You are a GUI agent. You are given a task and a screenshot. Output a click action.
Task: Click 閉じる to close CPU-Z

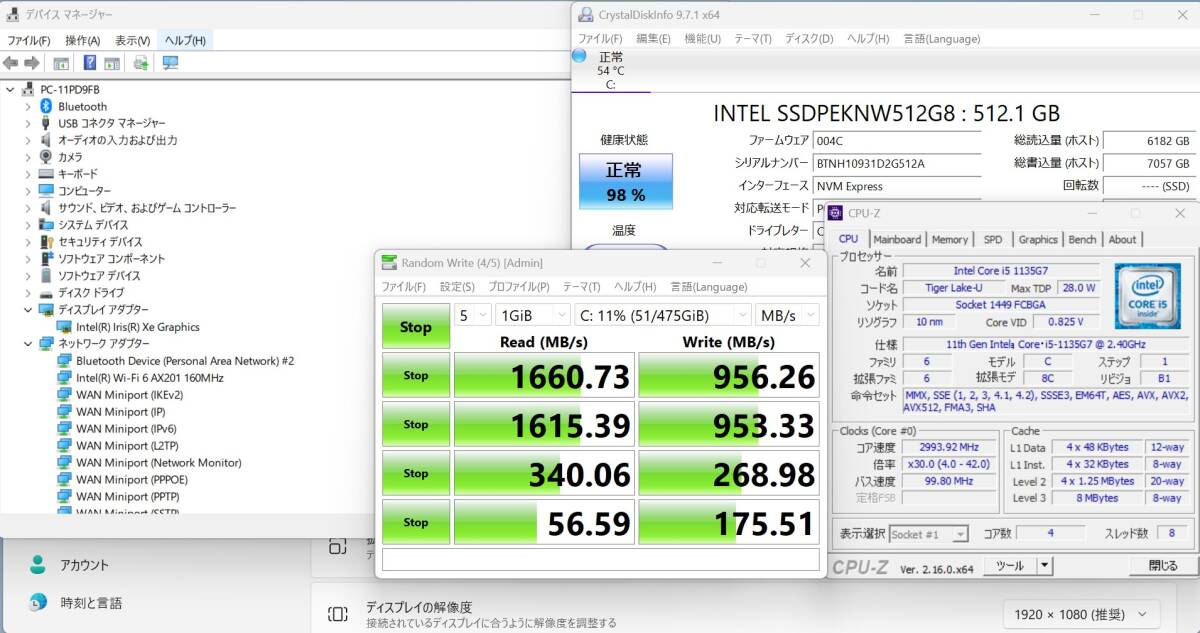point(1161,565)
